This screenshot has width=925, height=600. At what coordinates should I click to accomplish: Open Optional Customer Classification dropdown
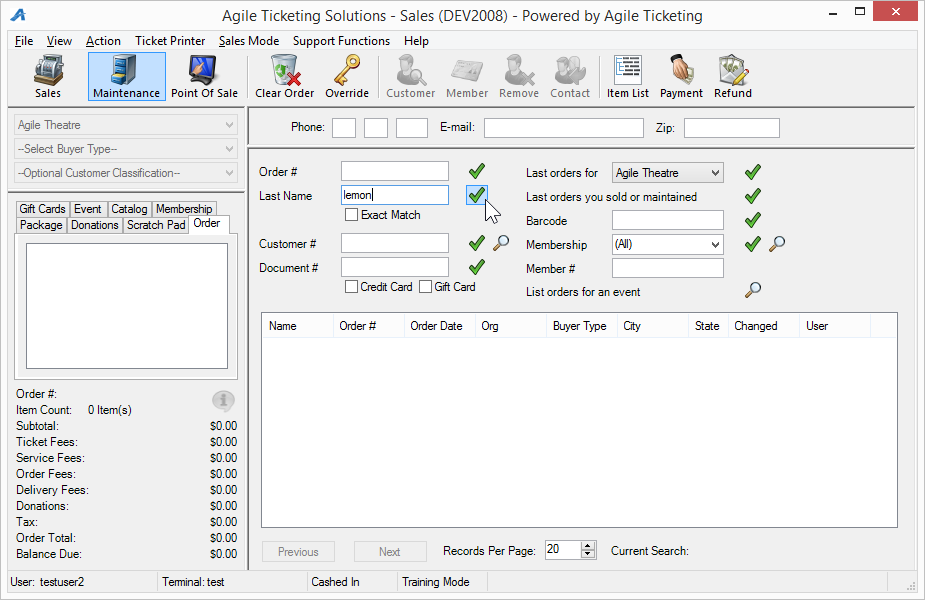click(126, 173)
